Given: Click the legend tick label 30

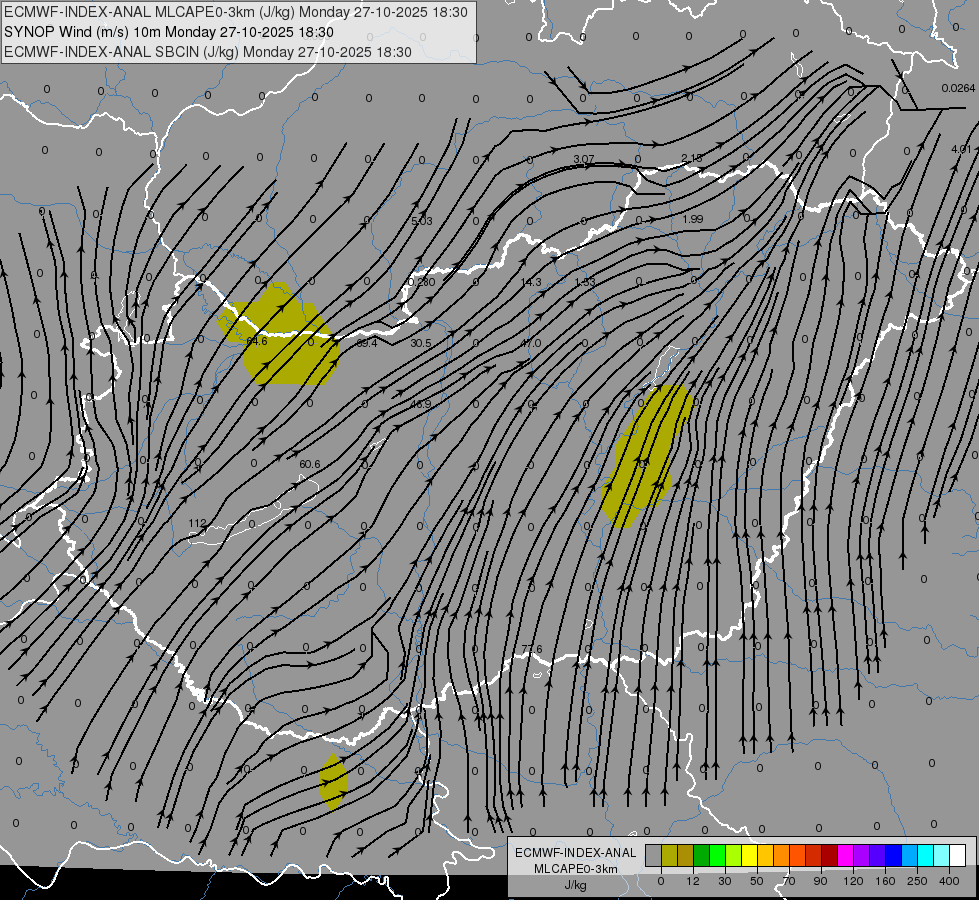Looking at the screenshot, I should (725, 881).
